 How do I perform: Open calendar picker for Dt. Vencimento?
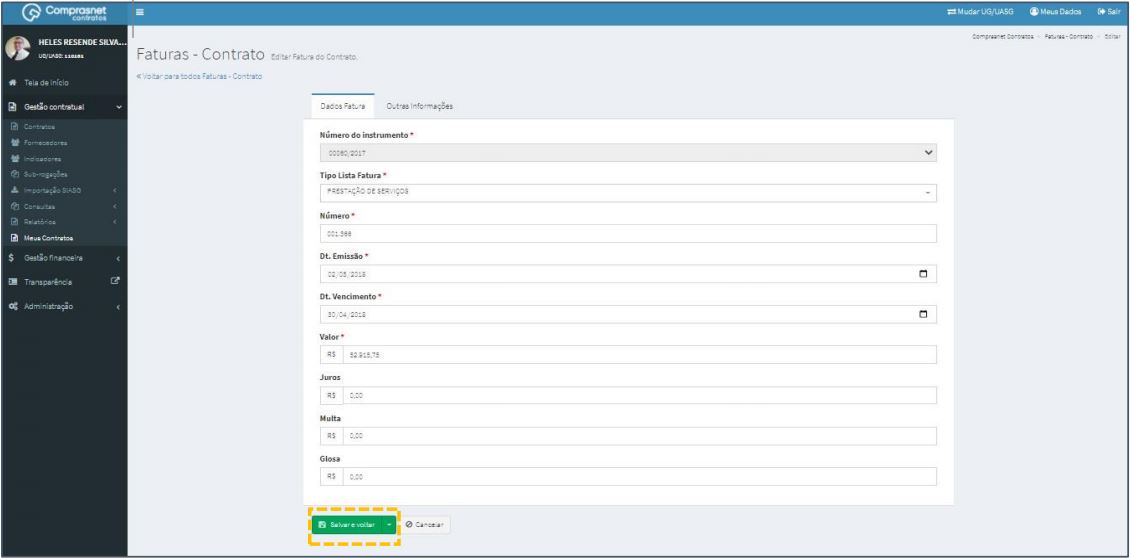pos(923,315)
